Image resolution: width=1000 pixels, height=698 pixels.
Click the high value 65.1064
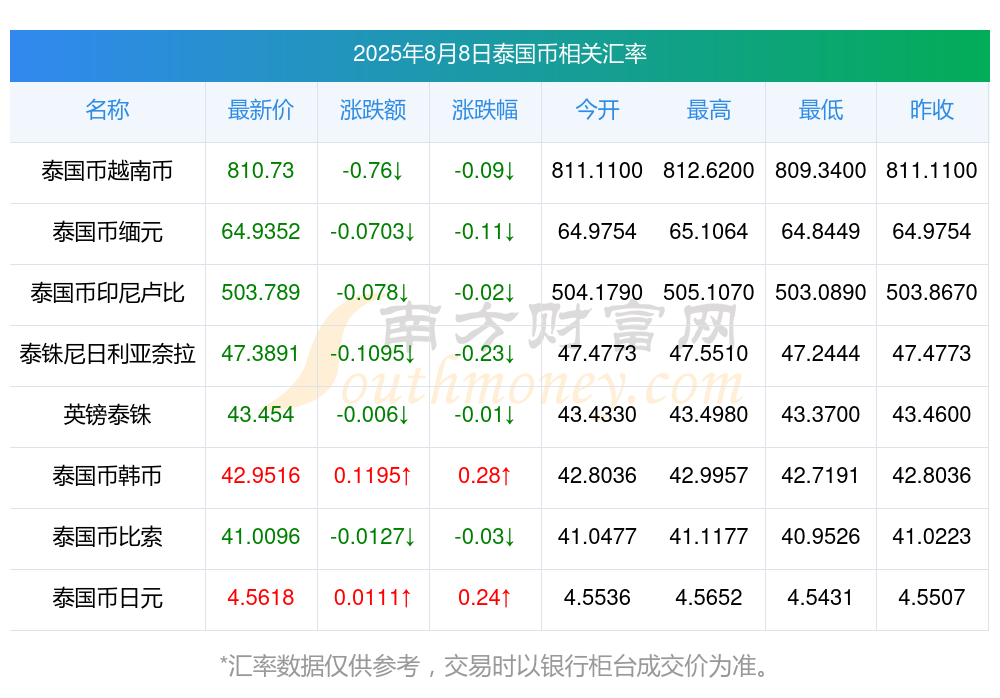pyautogui.click(x=709, y=232)
